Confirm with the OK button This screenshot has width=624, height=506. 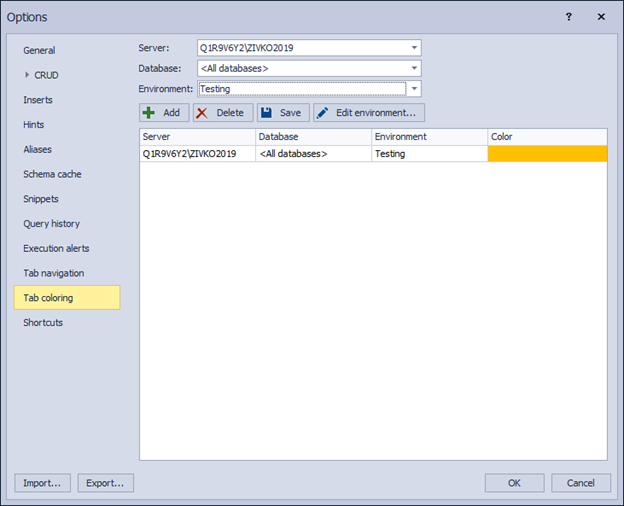[515, 483]
